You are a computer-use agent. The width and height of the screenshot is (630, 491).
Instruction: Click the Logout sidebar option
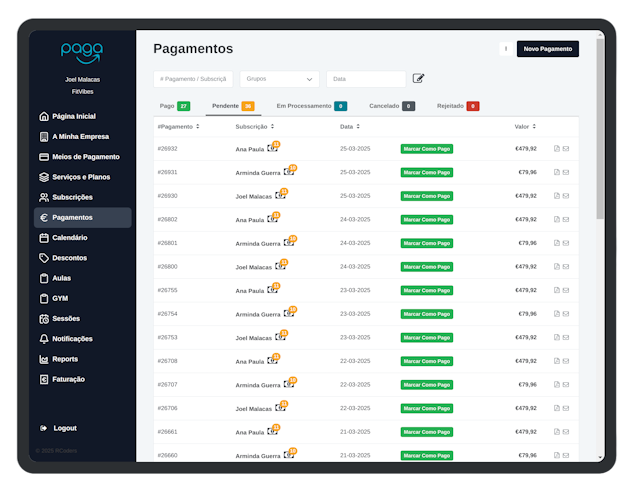[x=64, y=428]
